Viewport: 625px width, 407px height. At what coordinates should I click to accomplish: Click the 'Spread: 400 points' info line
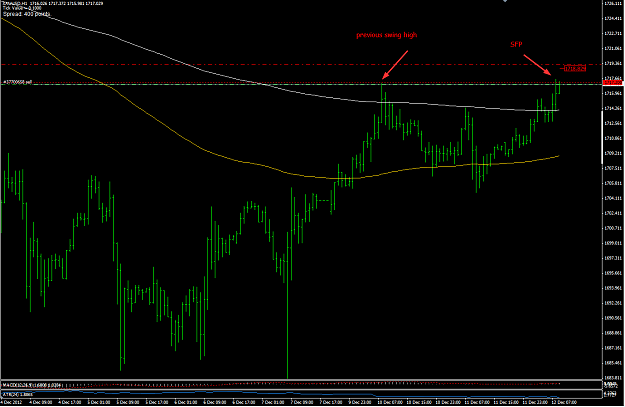pyautogui.click(x=27, y=14)
